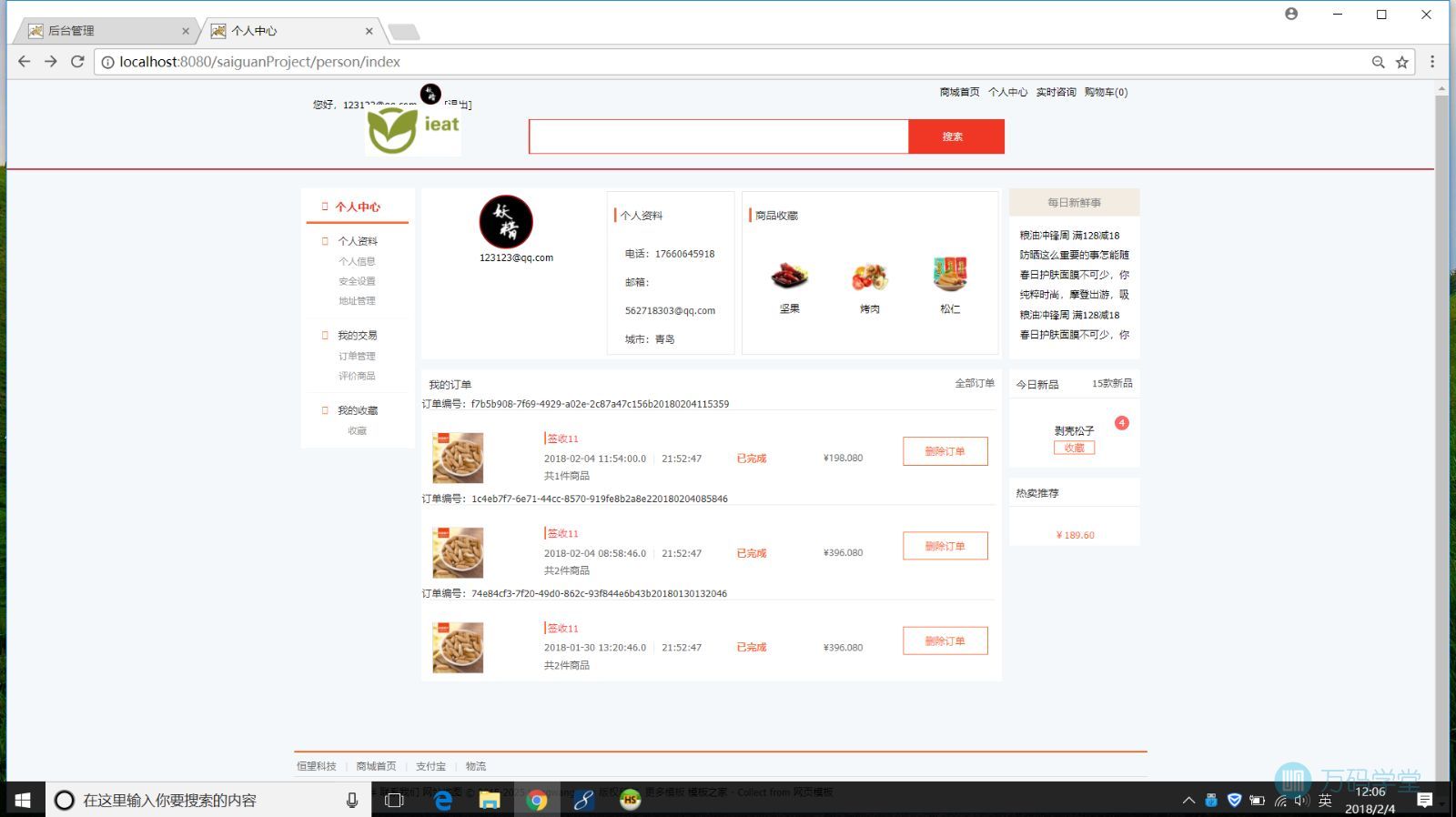Open the Windows notification center icon
This screenshot has width=1456, height=817.
[1425, 800]
